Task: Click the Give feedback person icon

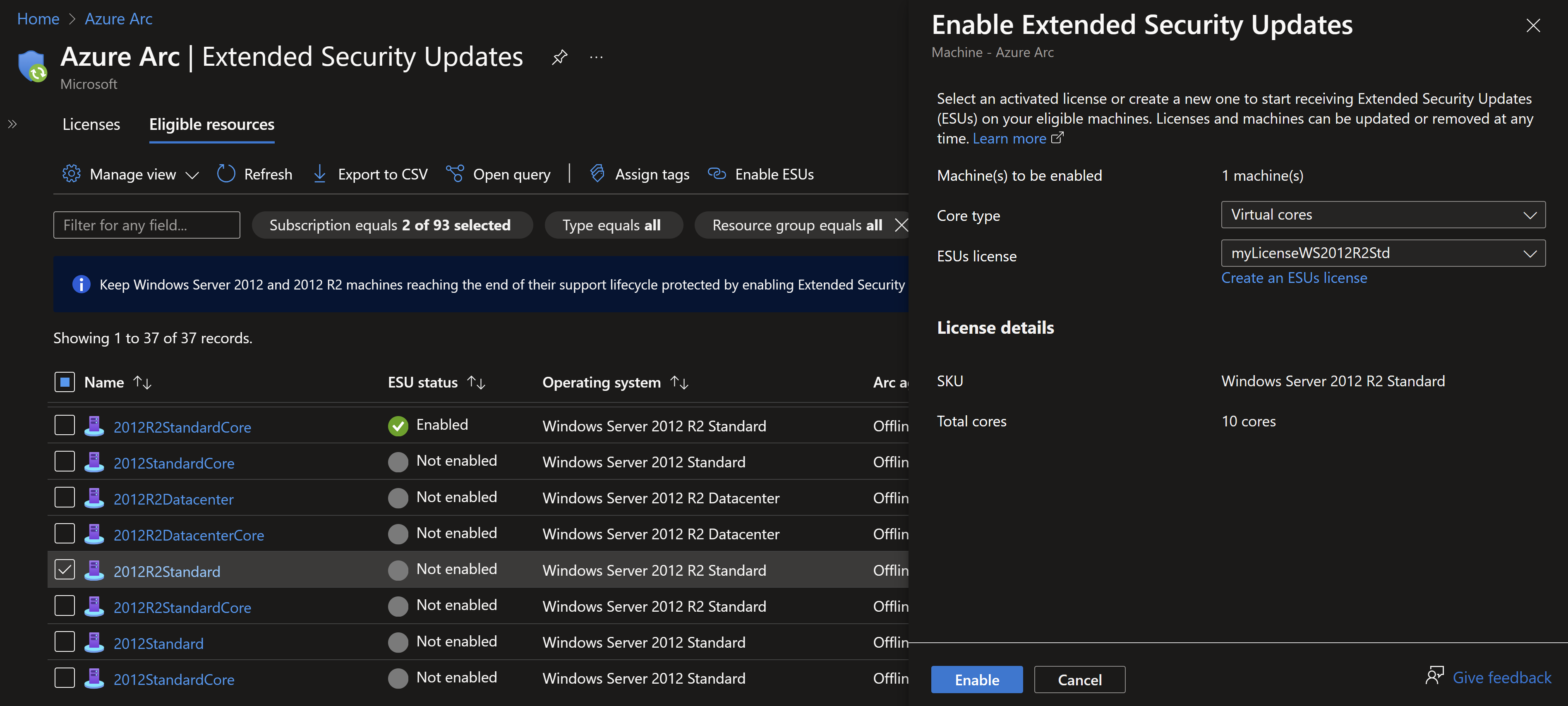Action: [1435, 675]
